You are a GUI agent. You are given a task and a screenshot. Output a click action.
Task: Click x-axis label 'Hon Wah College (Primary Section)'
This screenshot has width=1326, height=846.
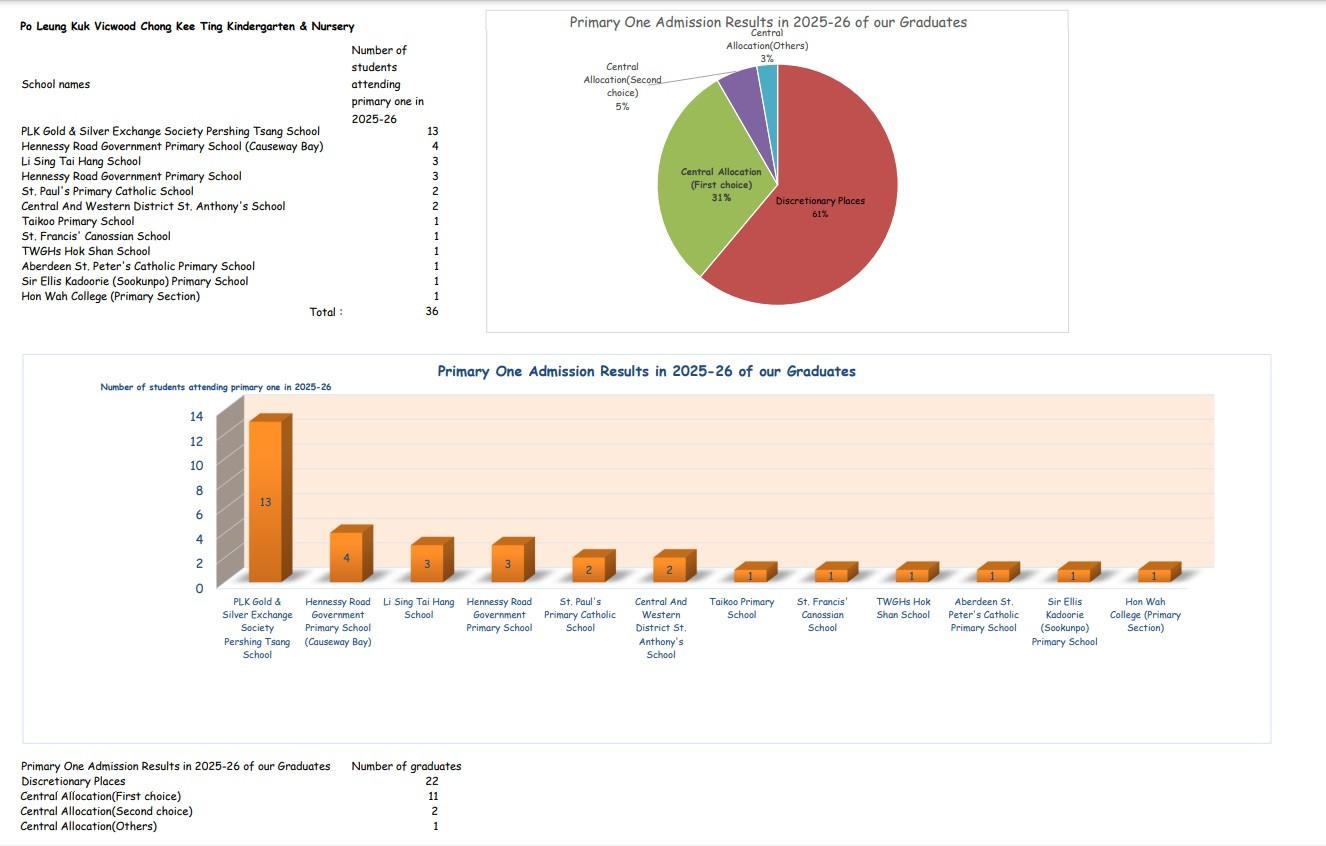pos(1145,615)
